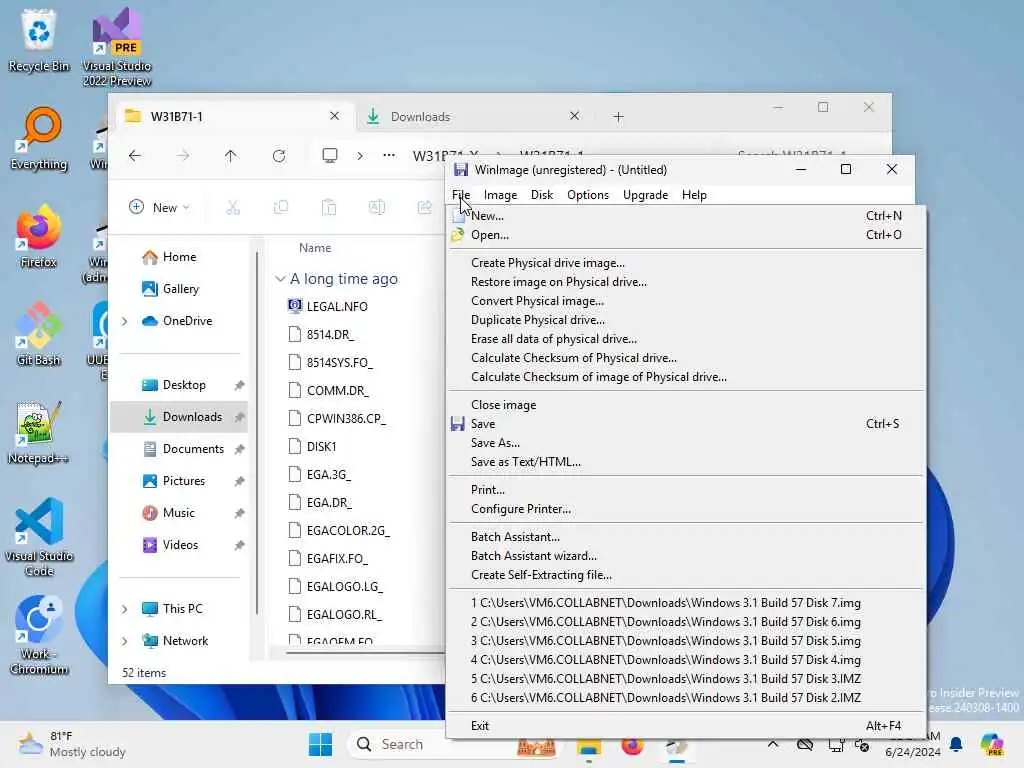Expand the OneDrive tree node
1024x768 pixels.
(x=125, y=321)
